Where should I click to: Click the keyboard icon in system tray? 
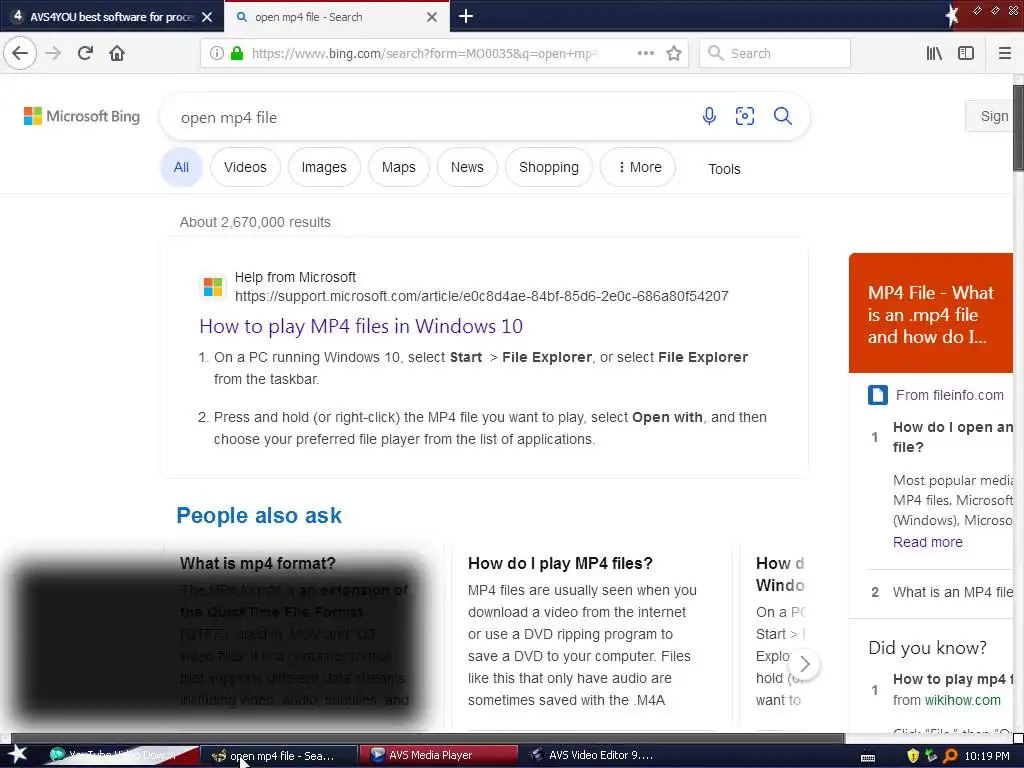[x=868, y=757]
